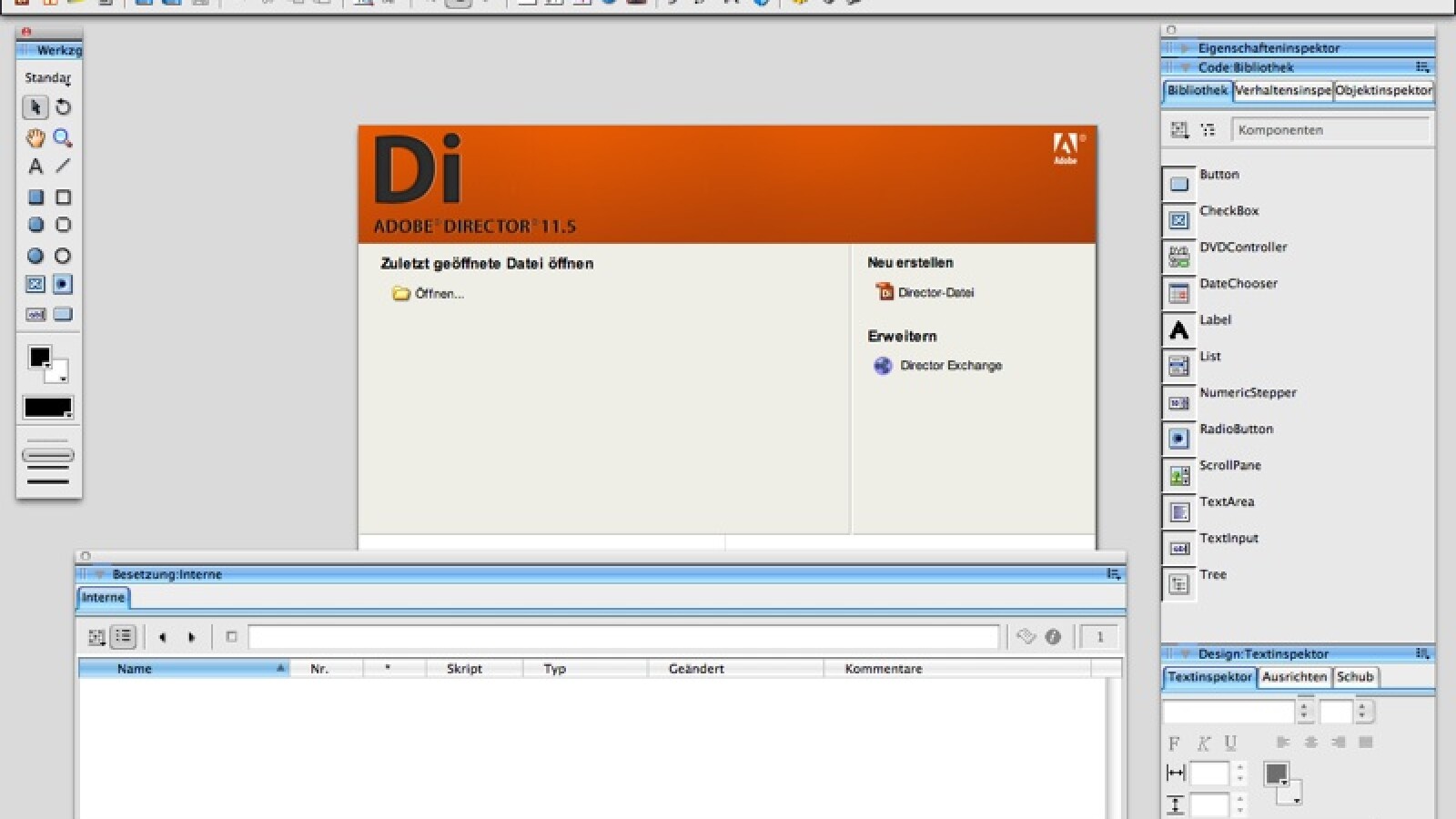Select the filled rectangle shape tool

(x=35, y=197)
